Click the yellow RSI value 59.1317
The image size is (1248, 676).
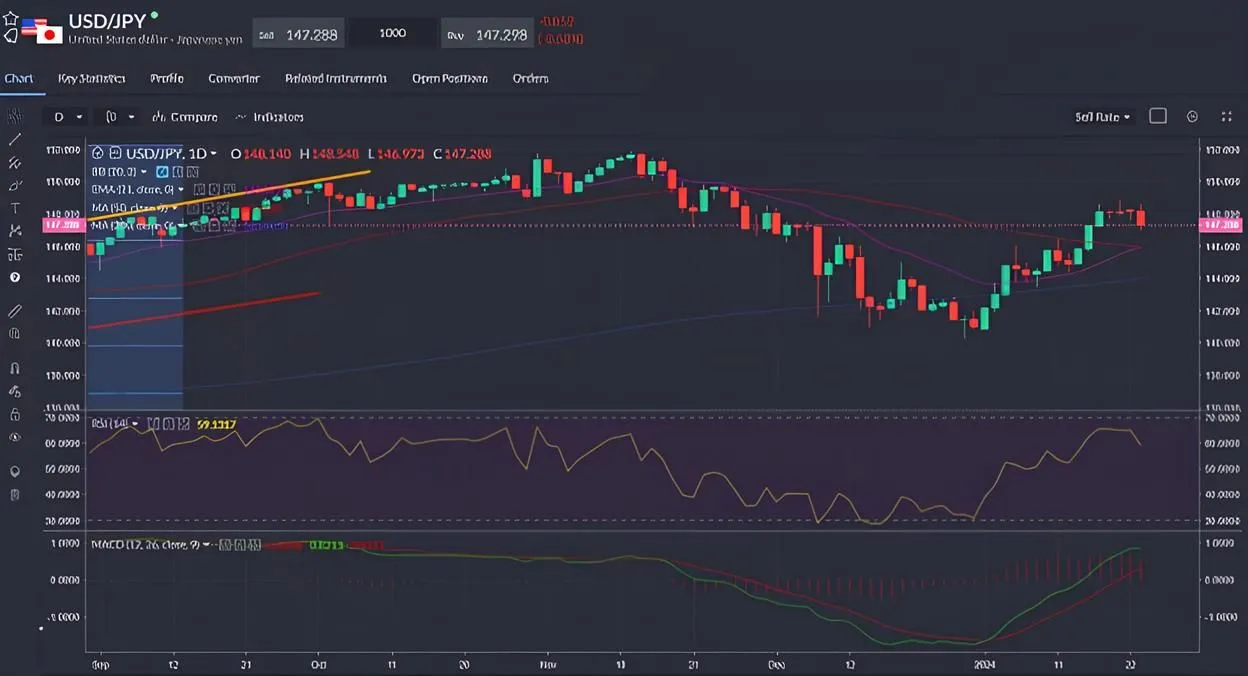[x=217, y=424]
